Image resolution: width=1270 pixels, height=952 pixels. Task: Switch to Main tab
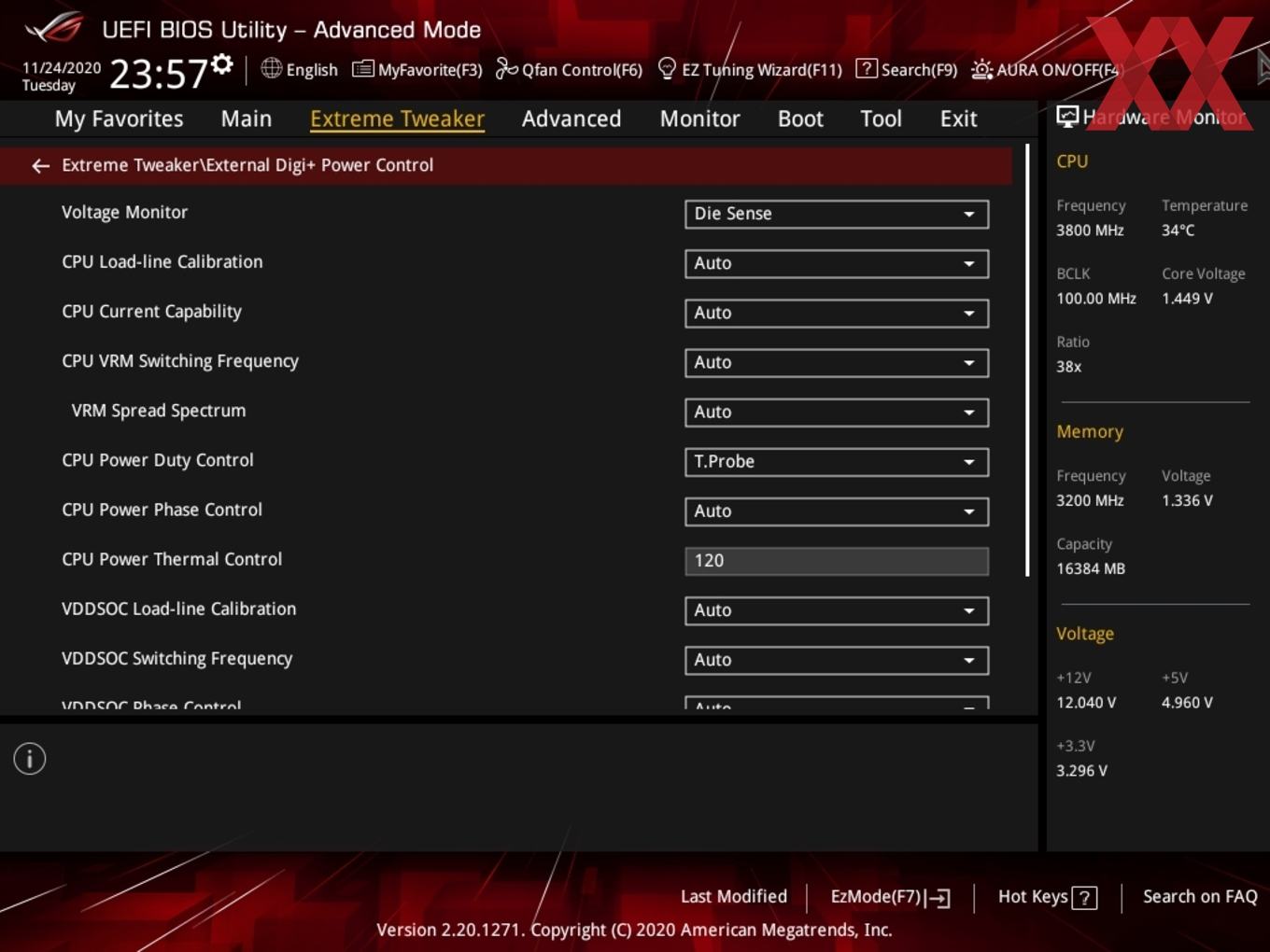point(247,119)
